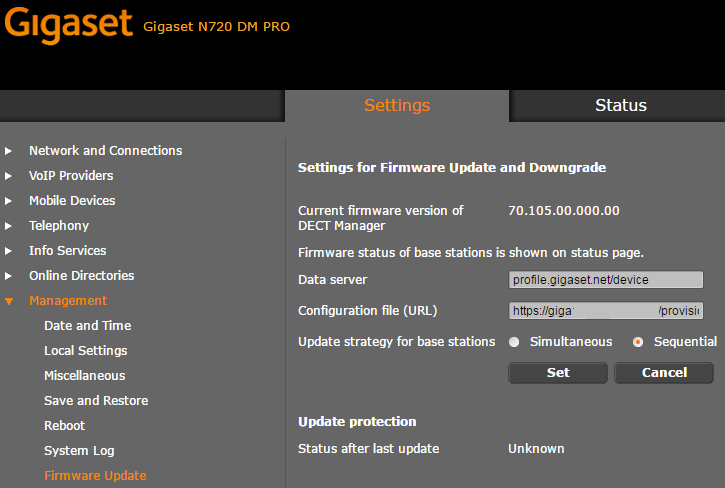This screenshot has height=488, width=725.
Task: Click the Gigaset N720 DM PRO title
Action: (x=216, y=26)
